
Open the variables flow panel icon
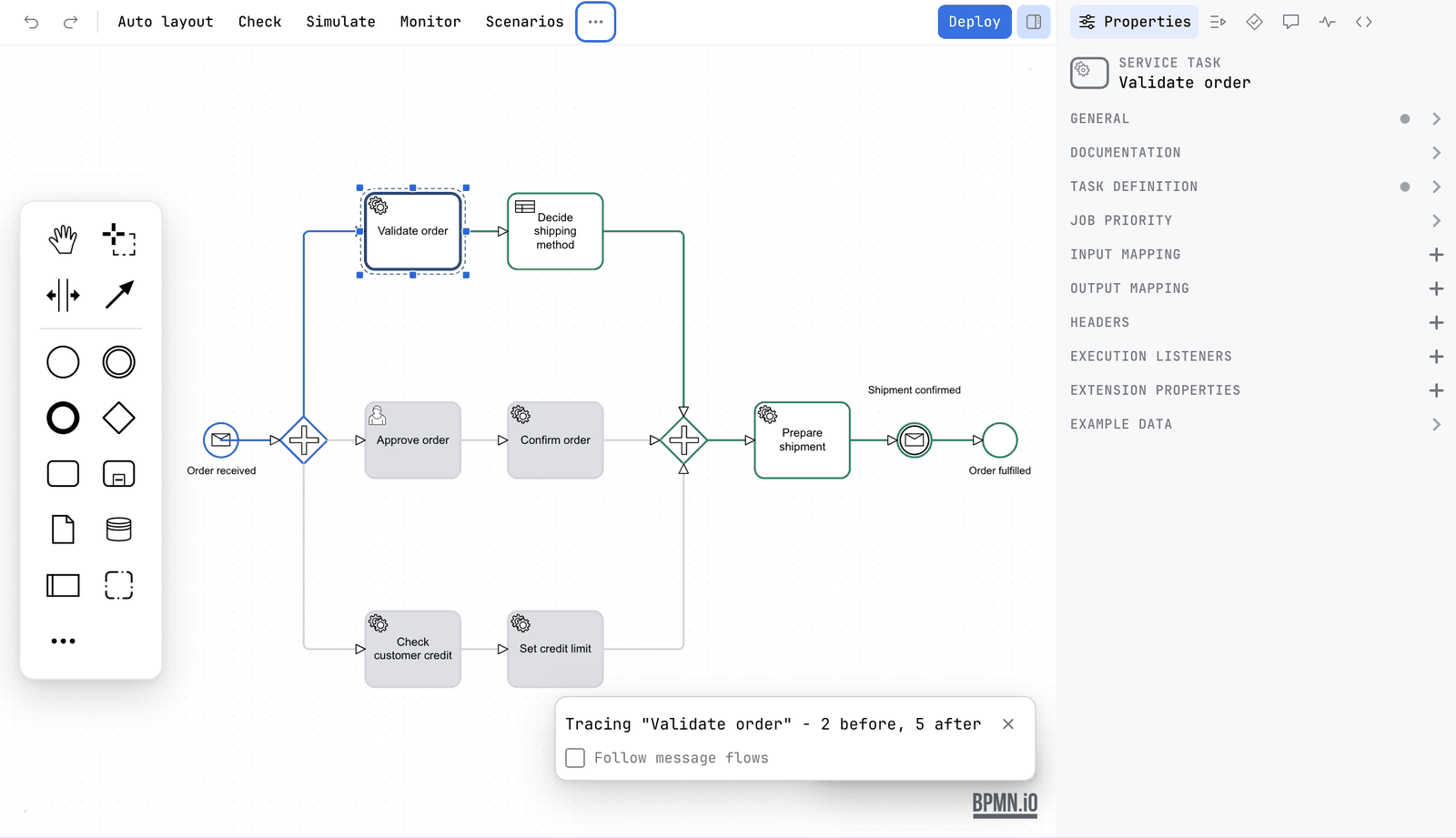tap(1218, 22)
